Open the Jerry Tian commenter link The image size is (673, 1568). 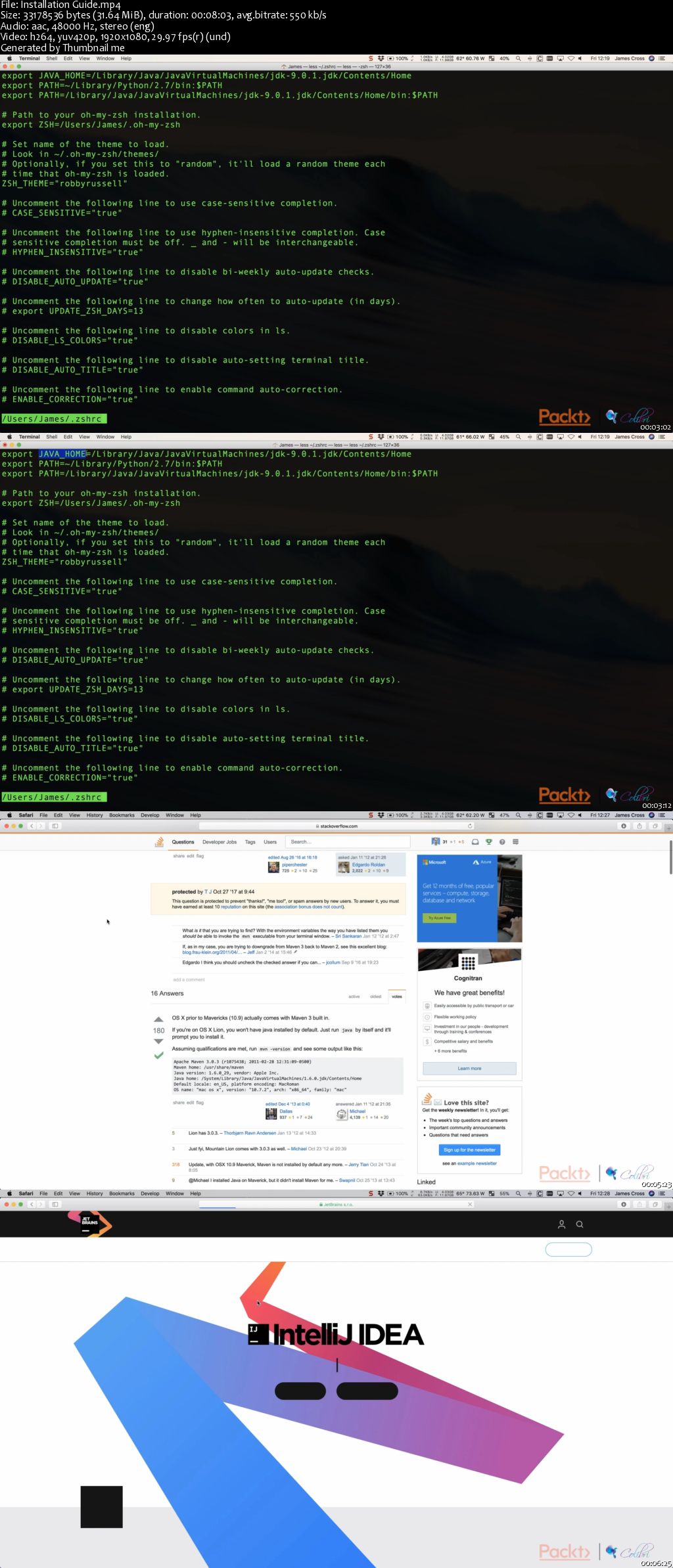click(358, 1164)
